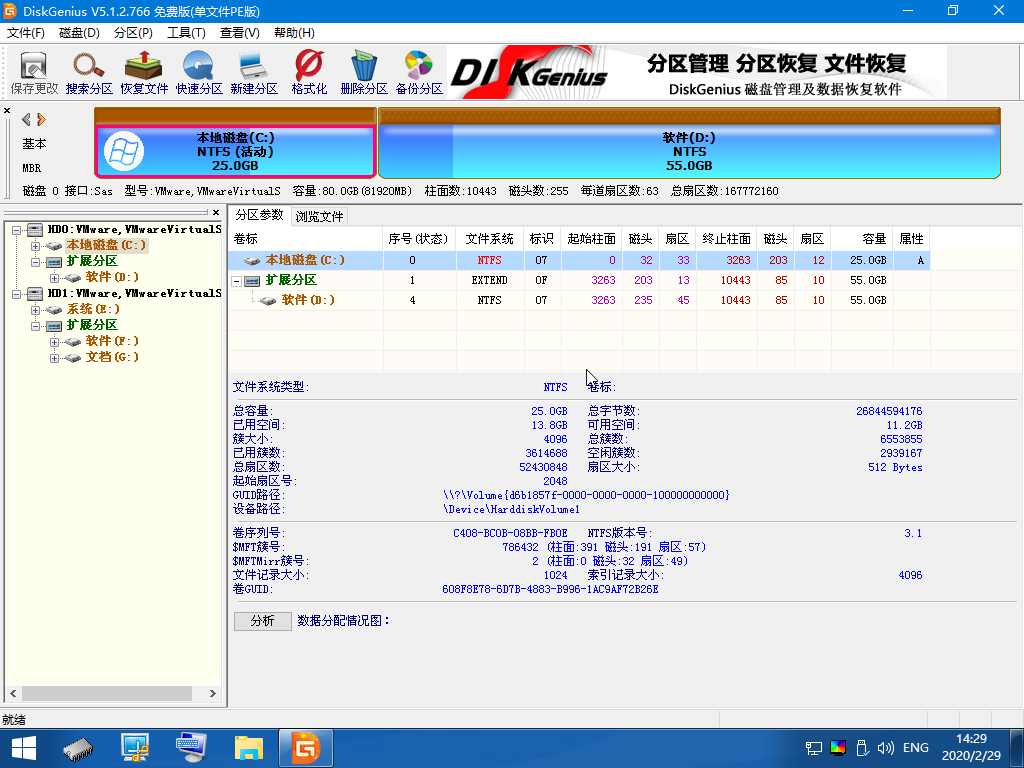Screen dimensions: 1024x768
Task: Open the memory chip taskbar app
Action: coord(78,748)
